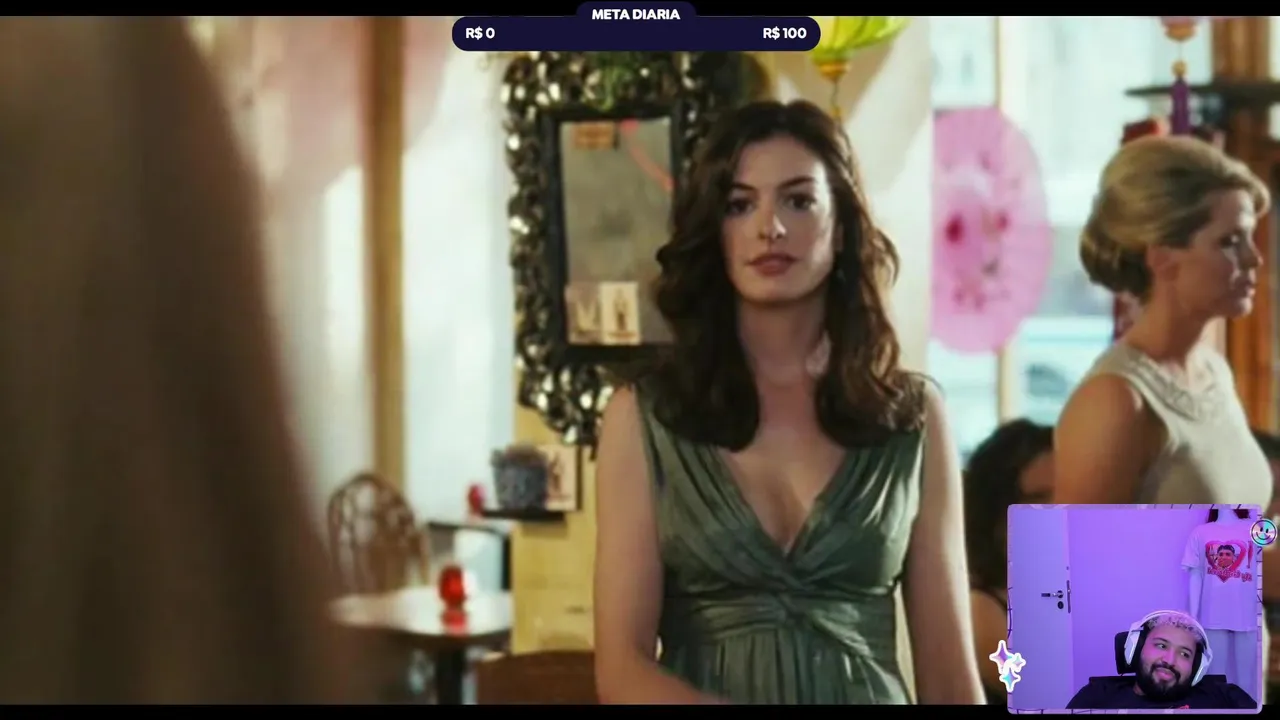Image resolution: width=1280 pixels, height=720 pixels.
Task: Click the smiley face icon on webcam frame
Action: click(x=1263, y=532)
